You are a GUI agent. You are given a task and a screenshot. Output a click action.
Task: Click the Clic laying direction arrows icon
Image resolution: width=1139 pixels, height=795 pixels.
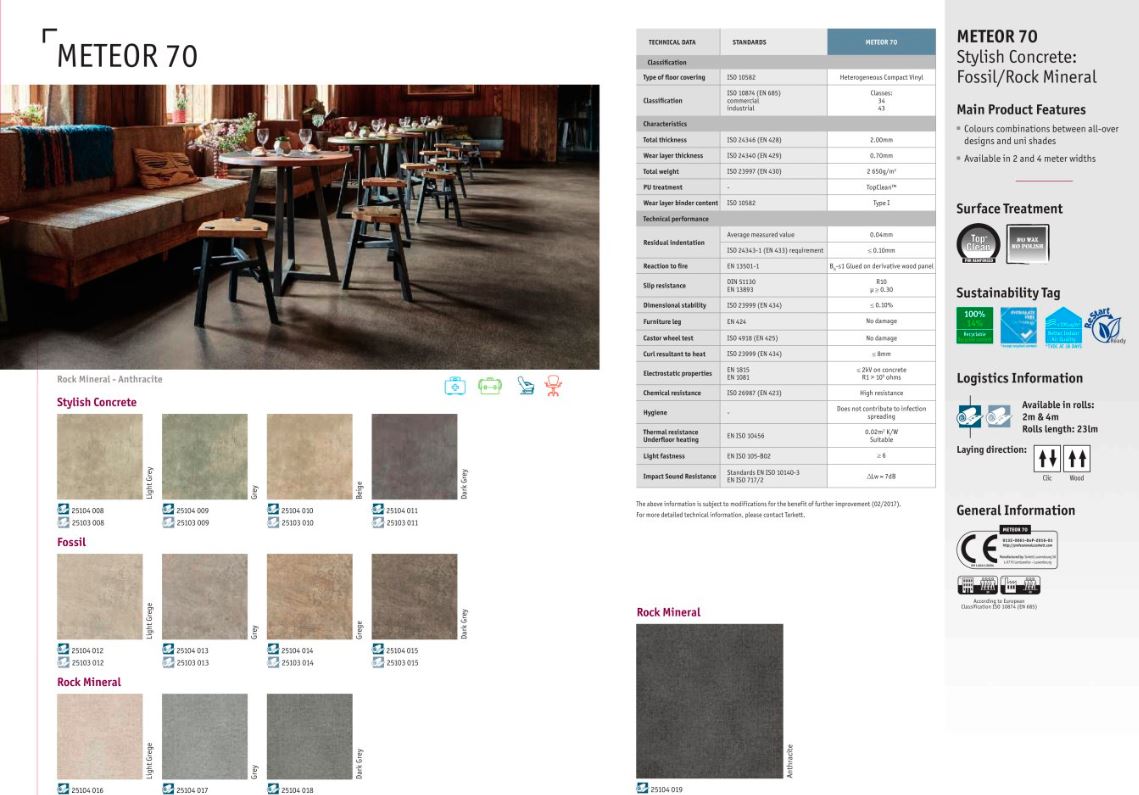(1047, 459)
